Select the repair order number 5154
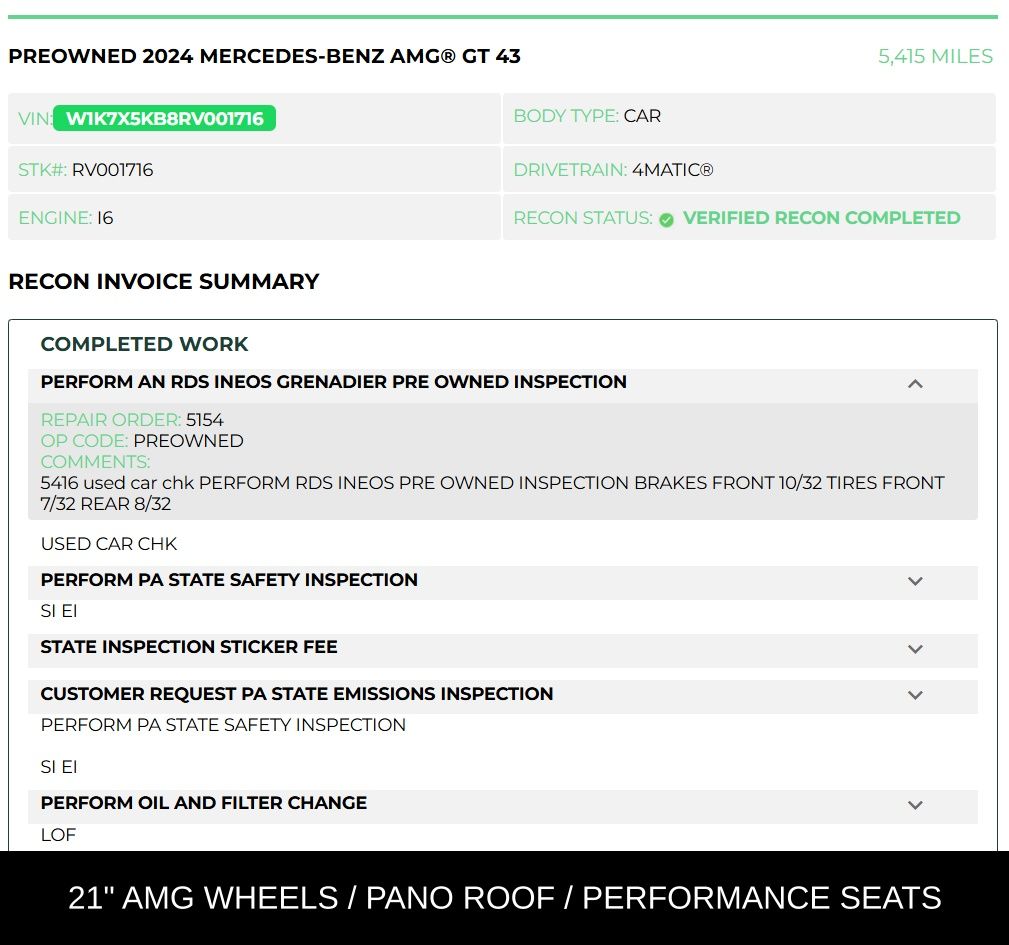Screen dimensions: 1009x945 (x=205, y=420)
